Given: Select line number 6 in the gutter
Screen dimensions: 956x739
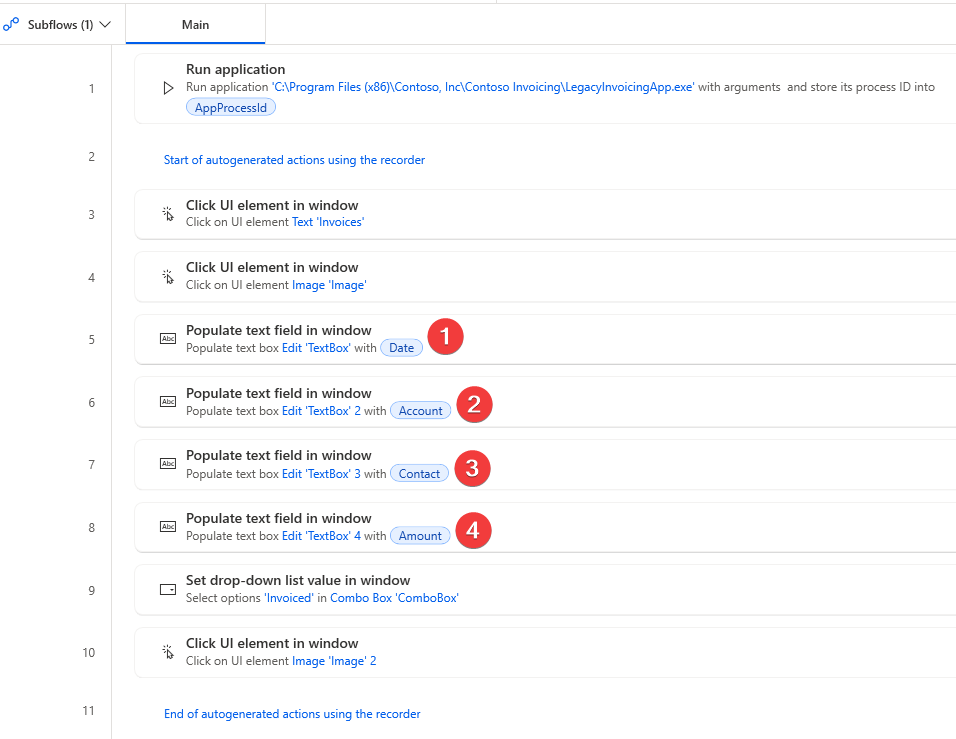Looking at the screenshot, I should pos(91,402).
